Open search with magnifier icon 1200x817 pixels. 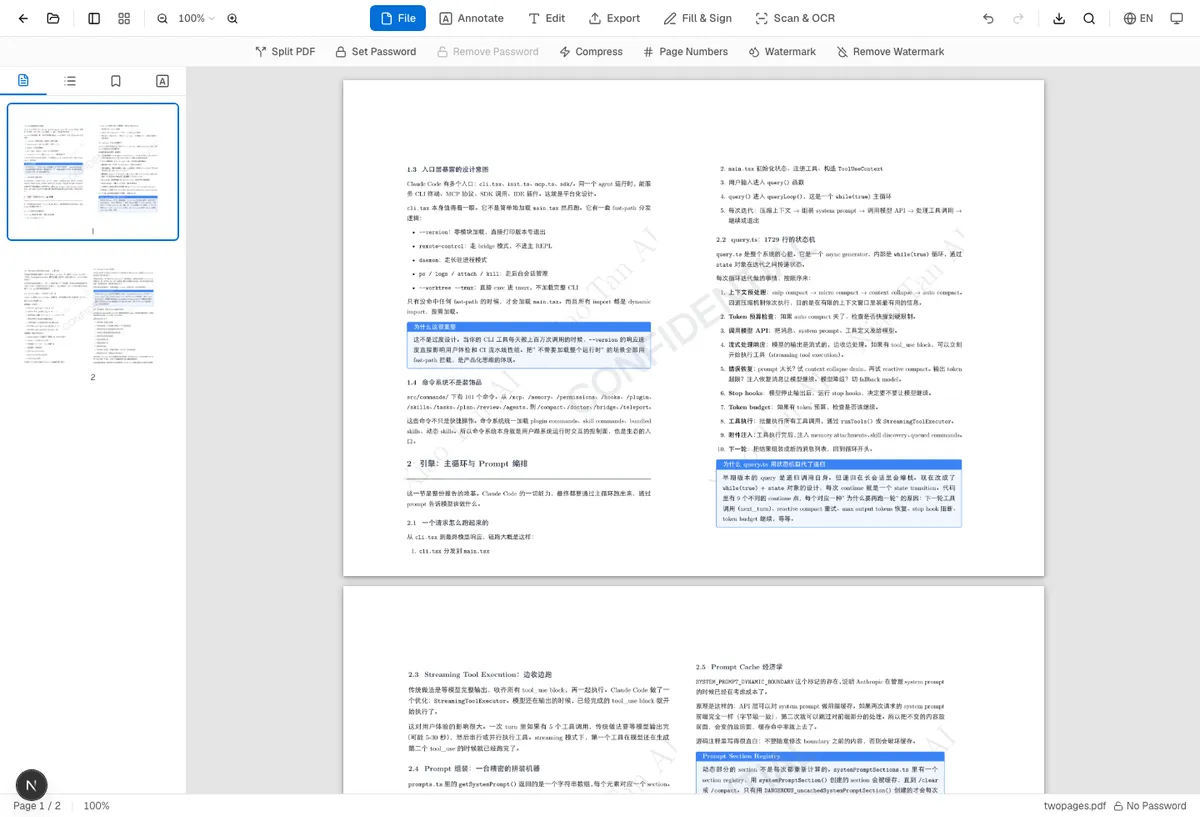pyautogui.click(x=1089, y=18)
